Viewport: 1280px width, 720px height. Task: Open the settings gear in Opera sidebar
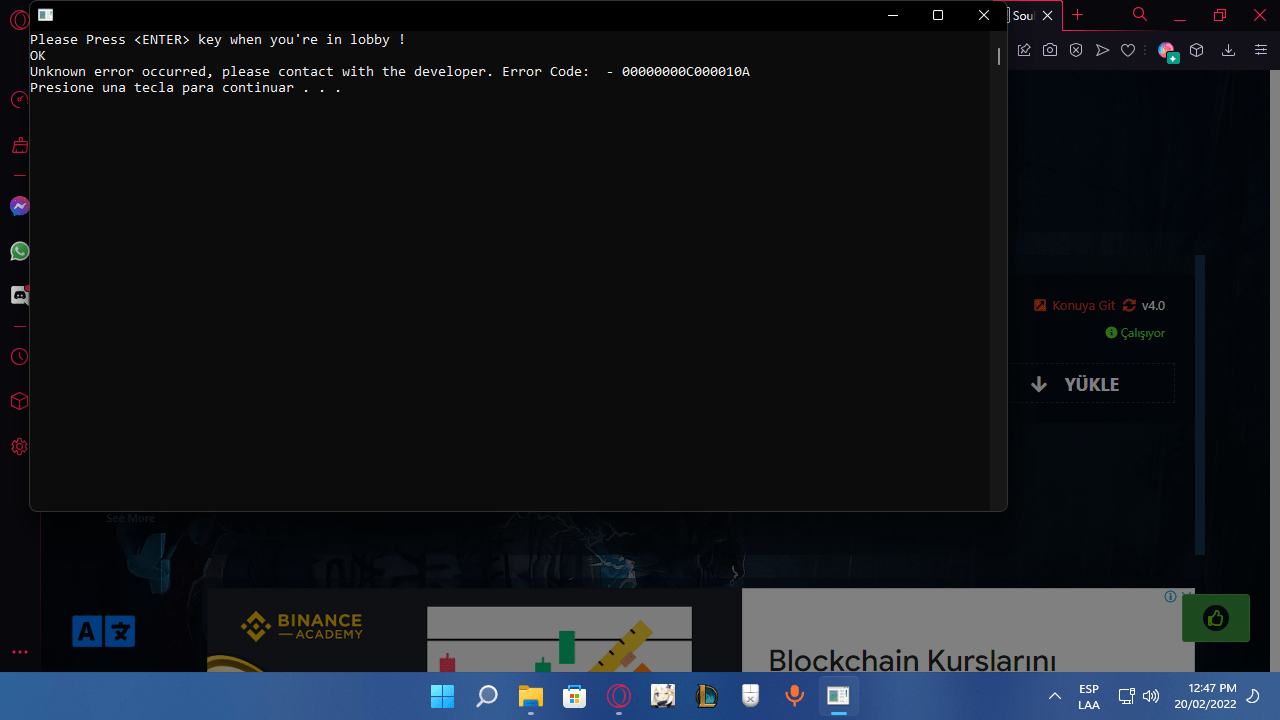19,447
